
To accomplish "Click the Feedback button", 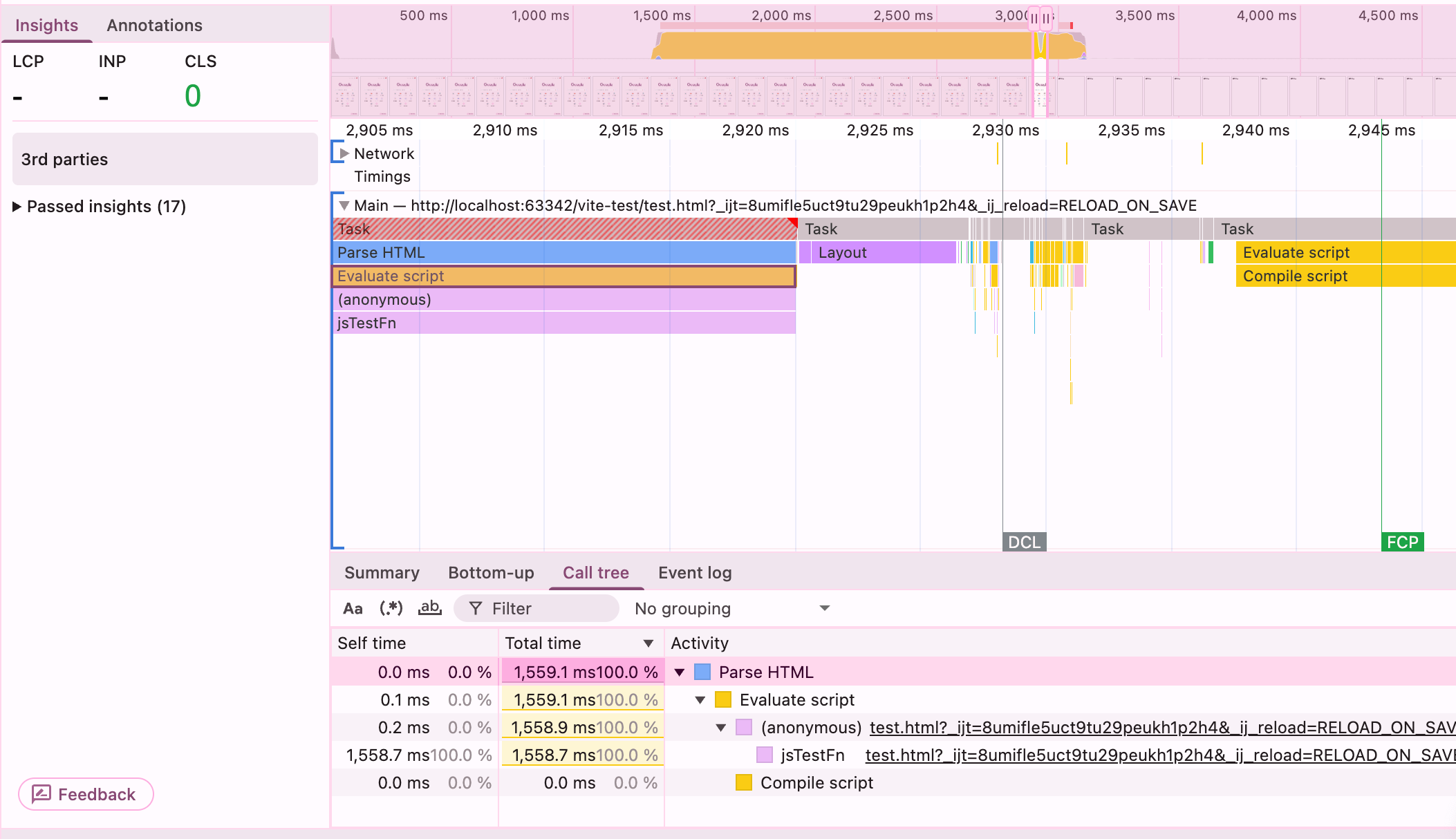I will pyautogui.click(x=86, y=794).
